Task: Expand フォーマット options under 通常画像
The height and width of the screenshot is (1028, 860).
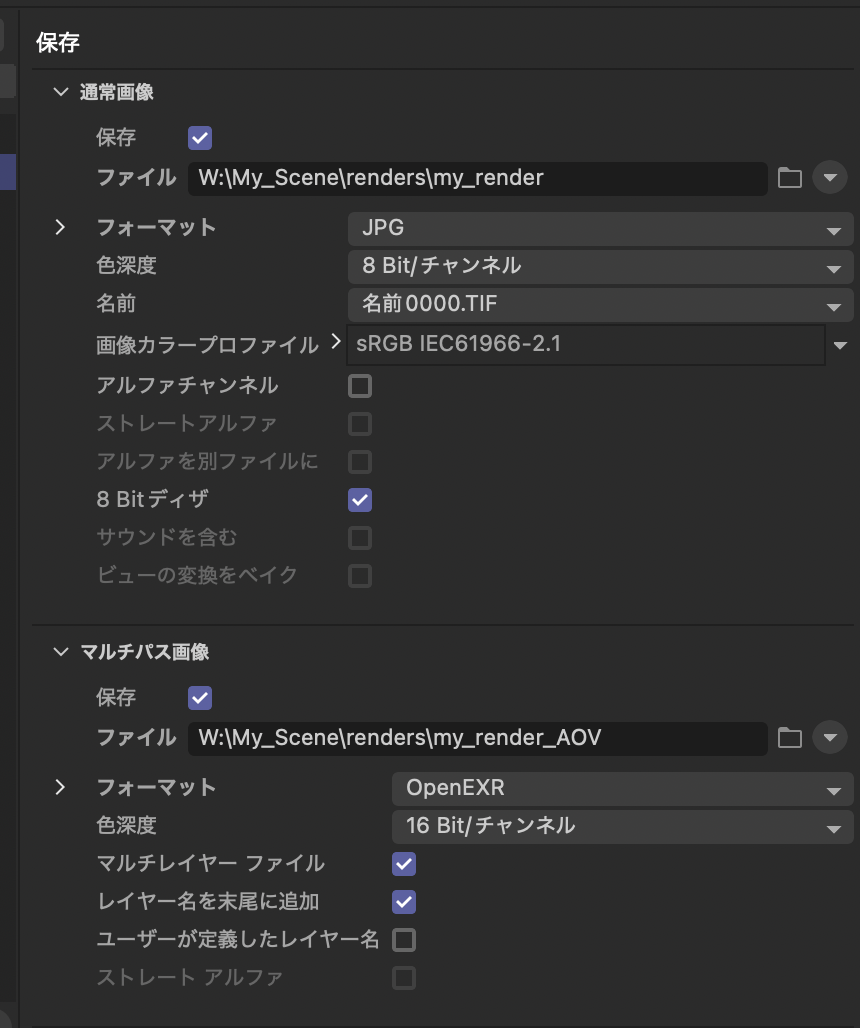Action: pyautogui.click(x=60, y=227)
